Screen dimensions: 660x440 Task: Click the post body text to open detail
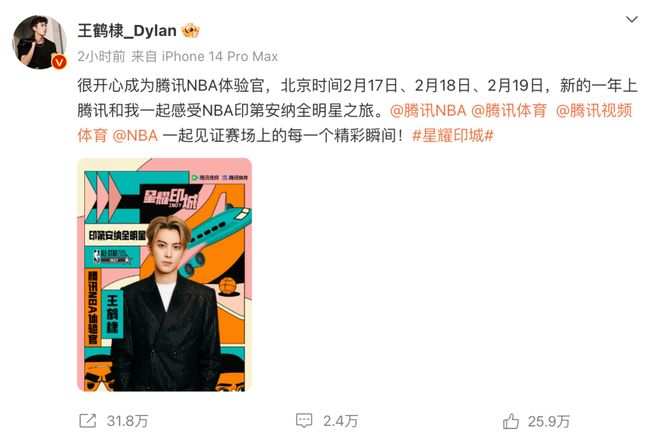[x=357, y=110]
